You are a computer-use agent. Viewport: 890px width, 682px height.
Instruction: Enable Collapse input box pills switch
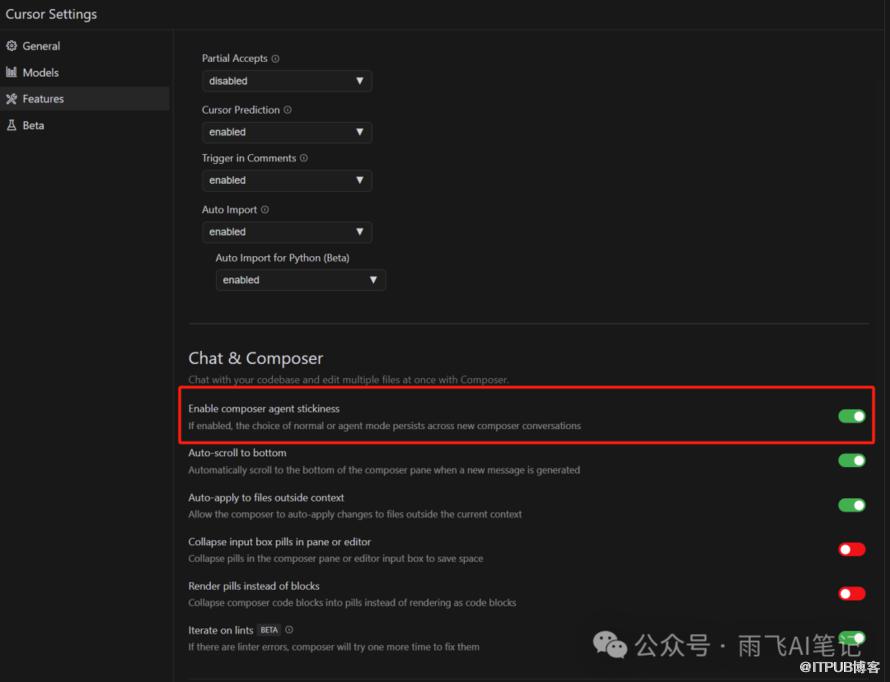coord(851,549)
